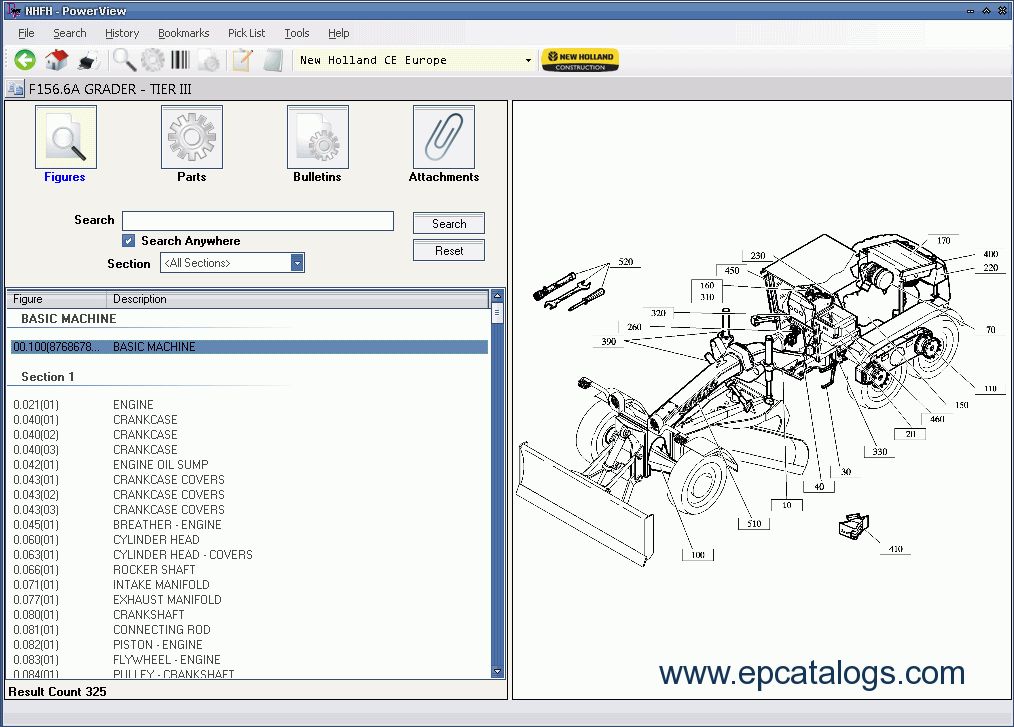This screenshot has height=727, width=1014.
Task: Select the PISTON - ENGINE row
Action: (x=250, y=645)
